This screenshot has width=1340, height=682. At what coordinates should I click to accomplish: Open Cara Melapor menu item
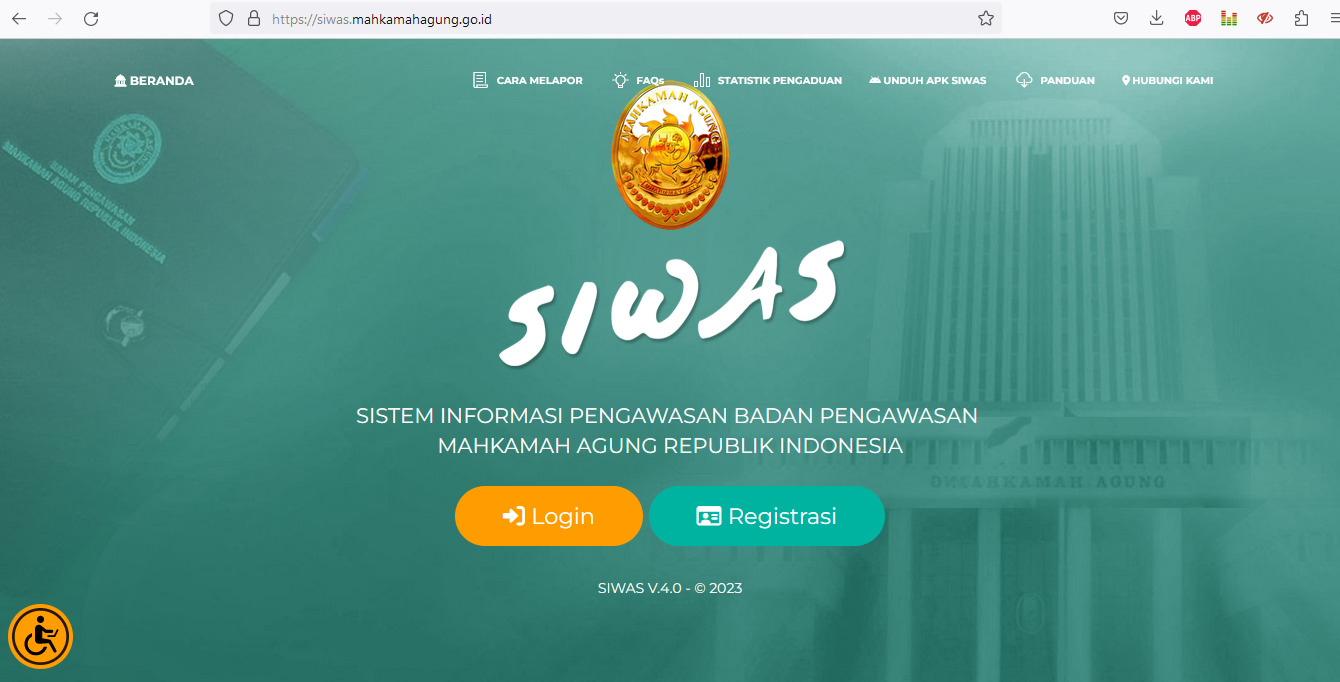(528, 80)
